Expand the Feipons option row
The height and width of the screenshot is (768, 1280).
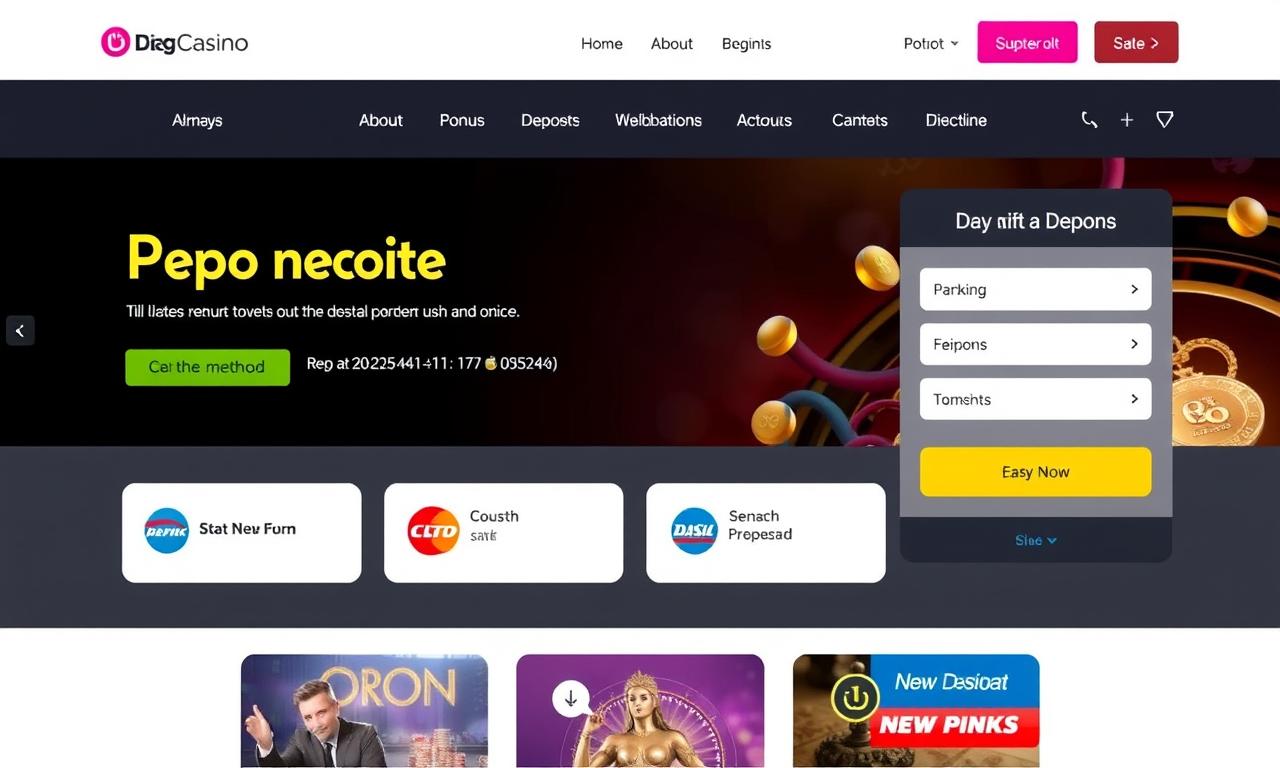pyautogui.click(x=1035, y=344)
